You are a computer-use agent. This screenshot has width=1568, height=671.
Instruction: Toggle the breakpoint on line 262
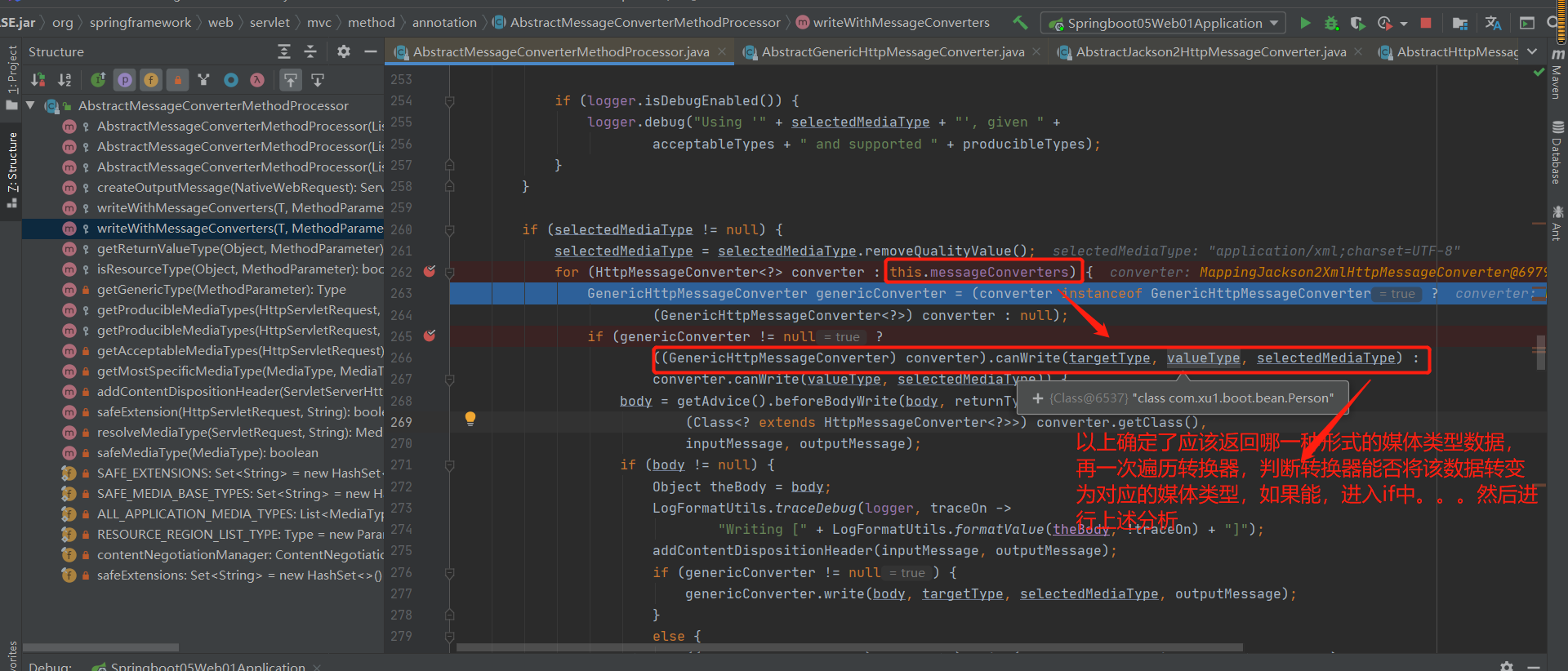click(x=430, y=271)
